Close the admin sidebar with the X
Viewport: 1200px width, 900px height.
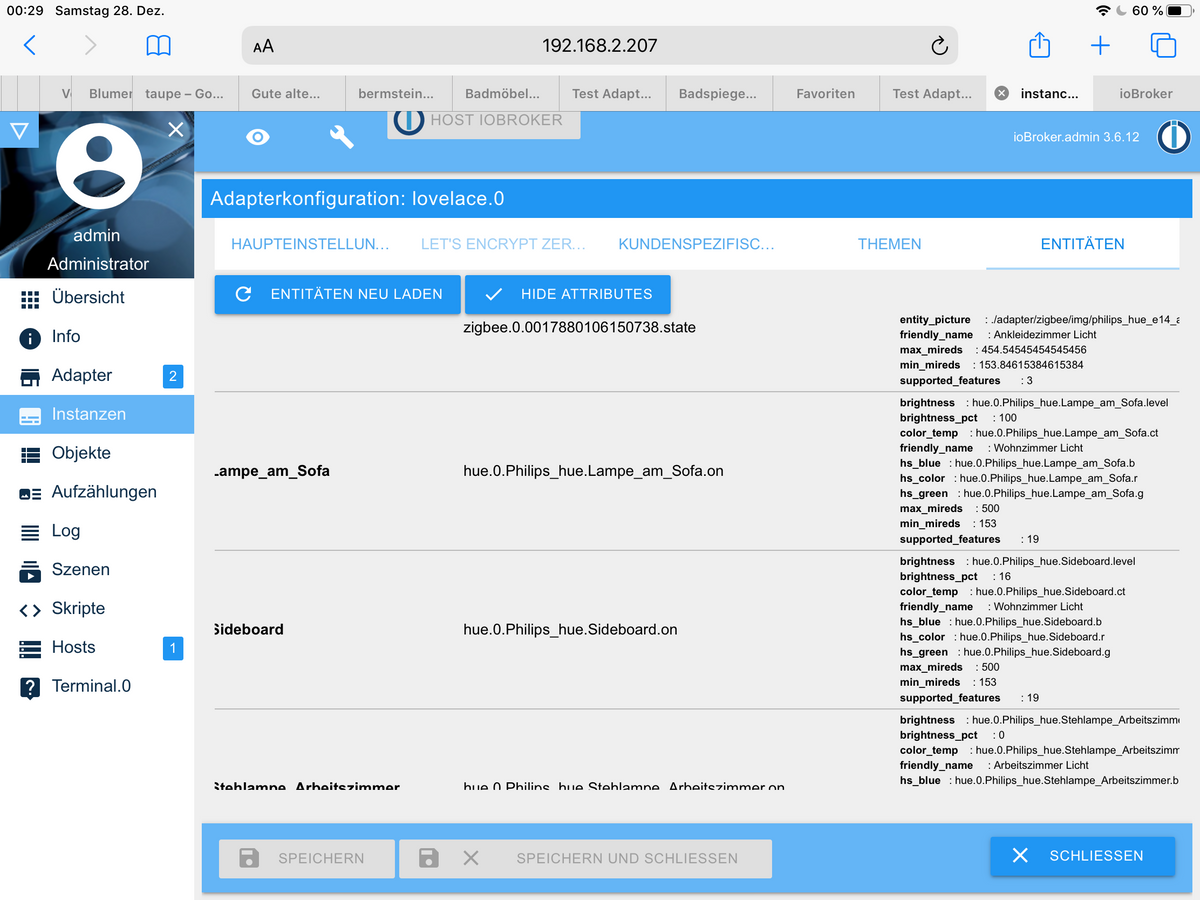(x=176, y=129)
